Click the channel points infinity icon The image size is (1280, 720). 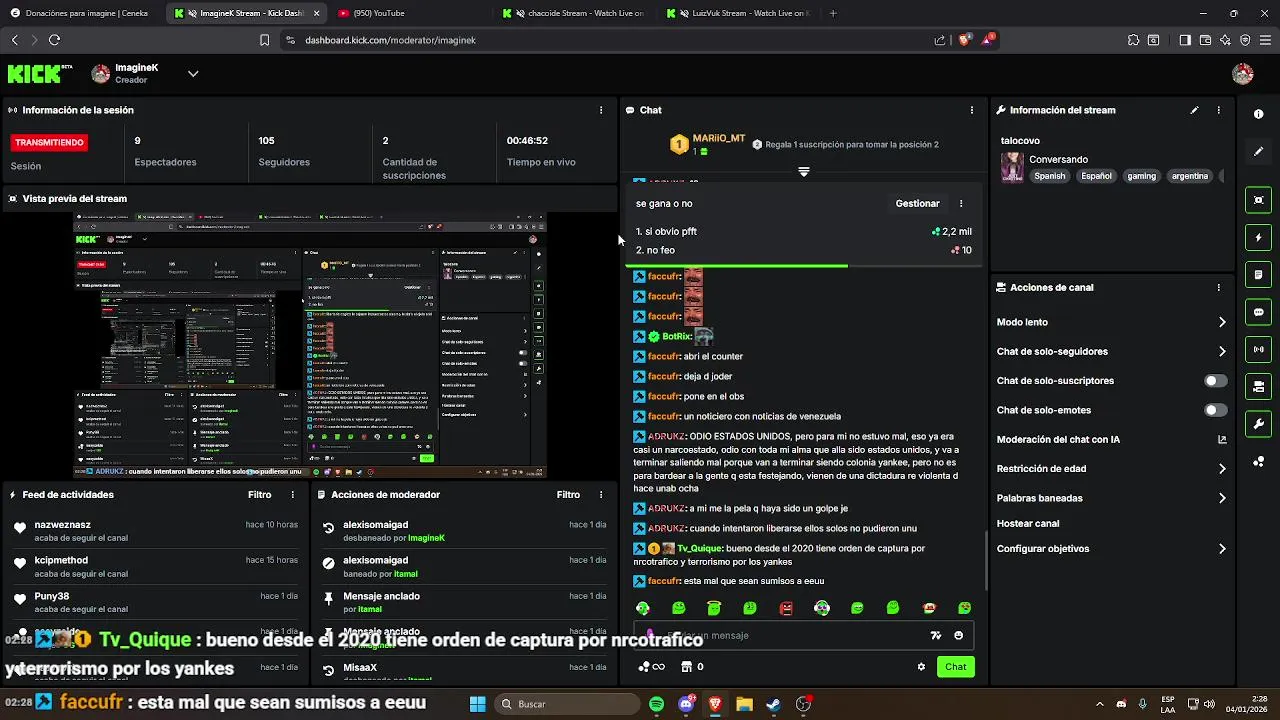pos(651,667)
